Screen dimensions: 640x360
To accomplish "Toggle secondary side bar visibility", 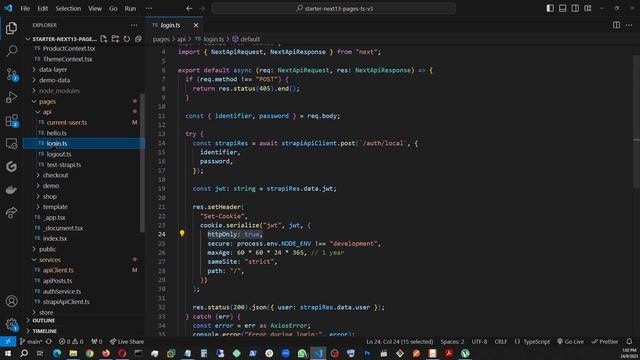I will tap(575, 8).
